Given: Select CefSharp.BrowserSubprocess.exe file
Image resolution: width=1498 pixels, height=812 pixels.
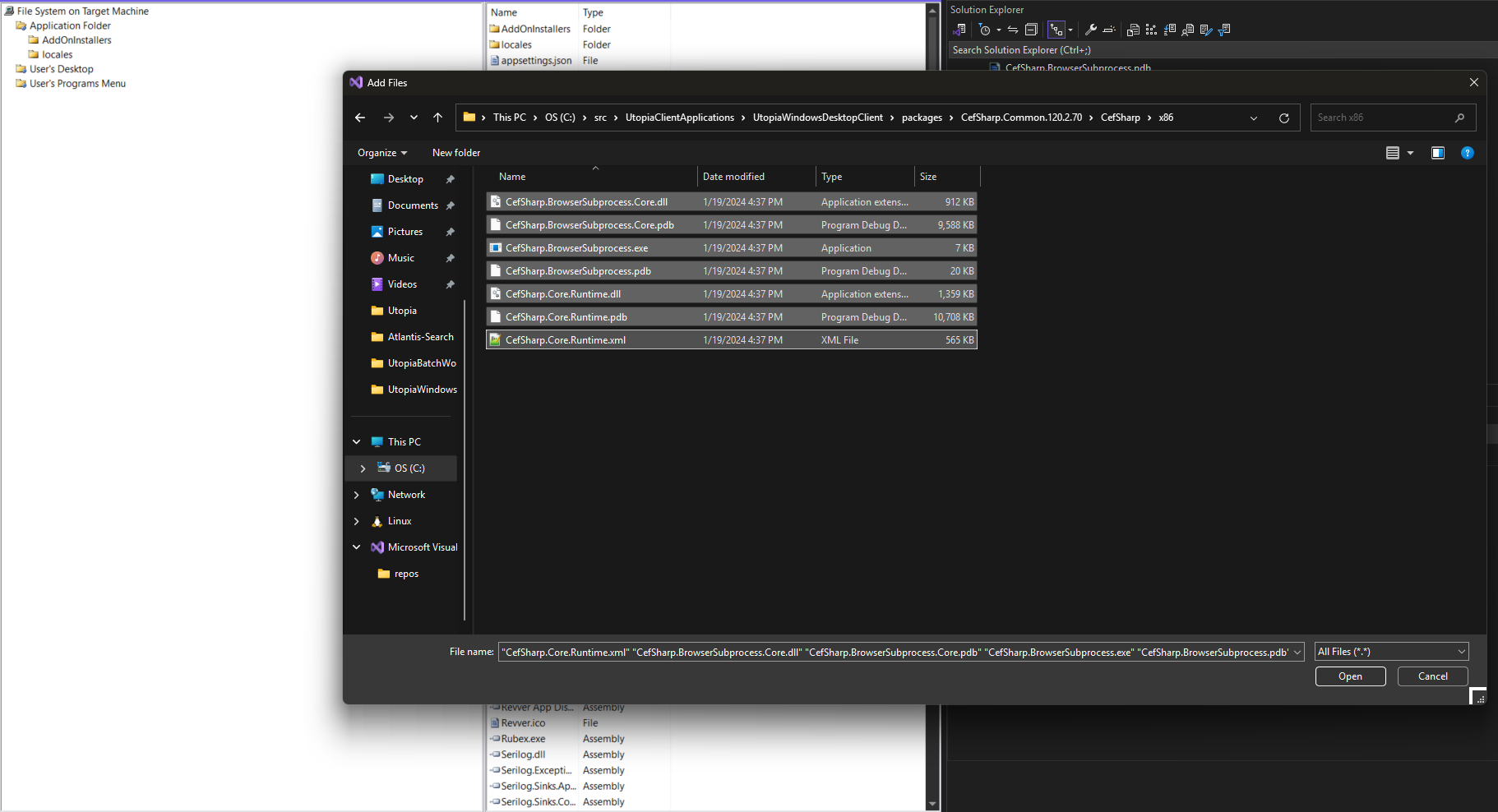Looking at the screenshot, I should click(732, 248).
